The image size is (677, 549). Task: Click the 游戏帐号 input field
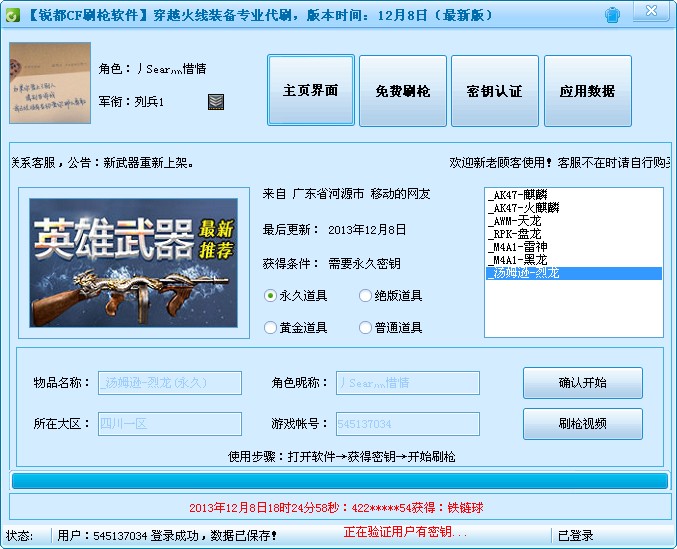[x=401, y=424]
